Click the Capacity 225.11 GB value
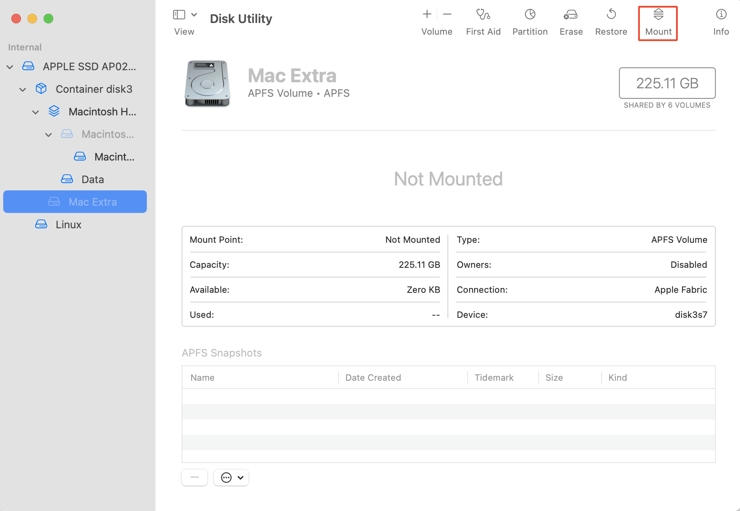Screen dimensions: 740x511 click(x=419, y=265)
